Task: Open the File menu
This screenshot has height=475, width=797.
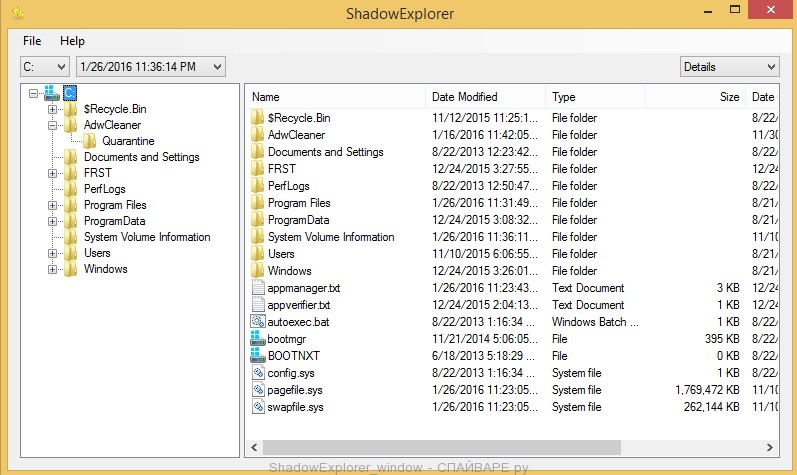Action: click(x=32, y=41)
